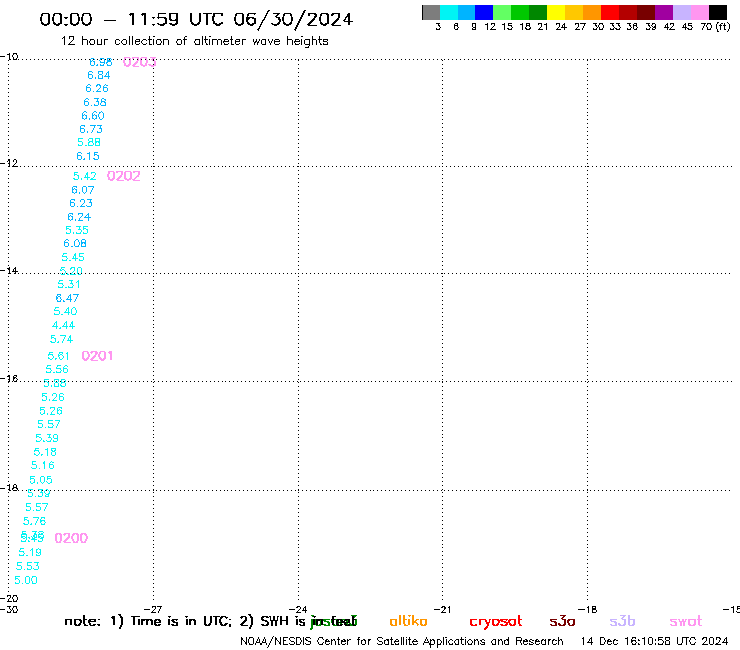740x650 pixels.
Task: Click wave height value 5.00
Action: [x=25, y=580]
